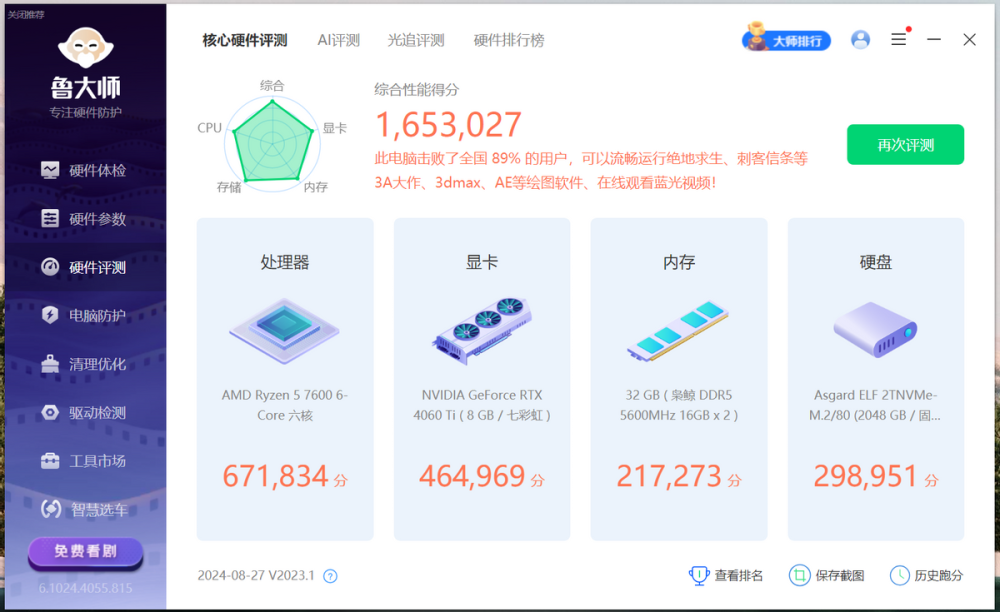Open 工具市场 in the sidebar
Image resolution: width=1000 pixels, height=612 pixels.
(x=84, y=461)
